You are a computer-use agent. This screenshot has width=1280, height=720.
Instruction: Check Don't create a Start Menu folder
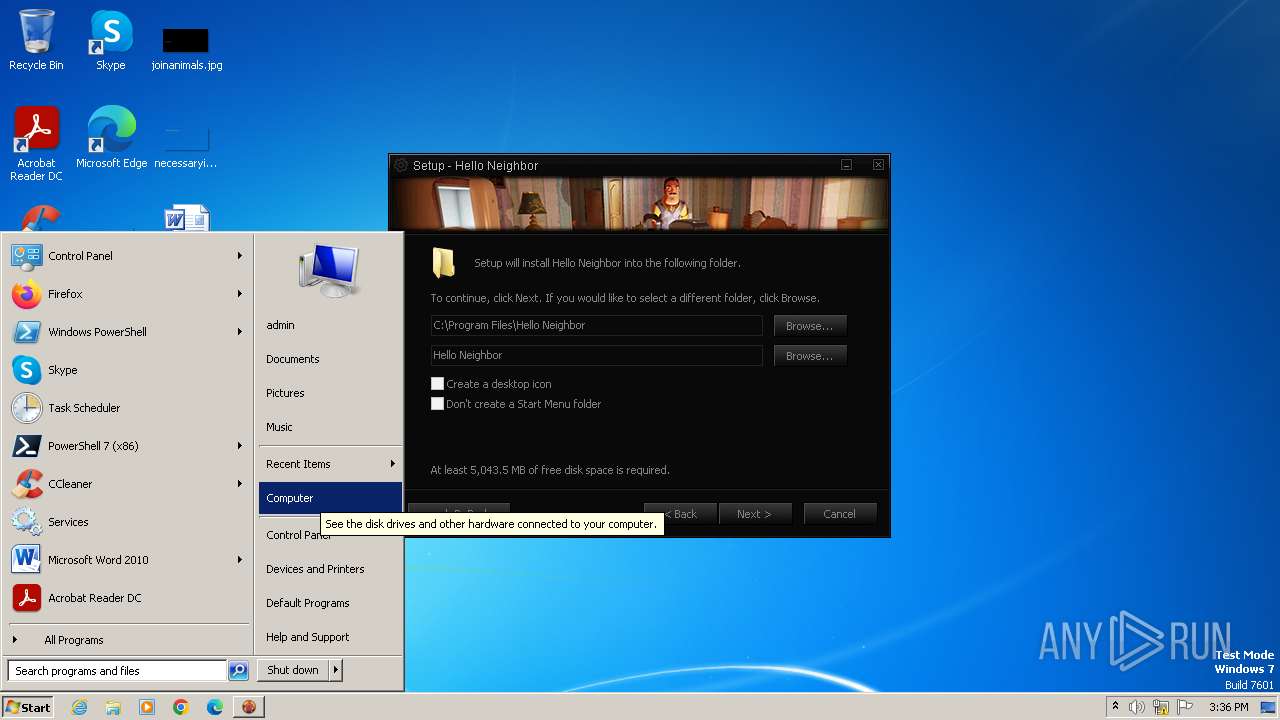[437, 404]
